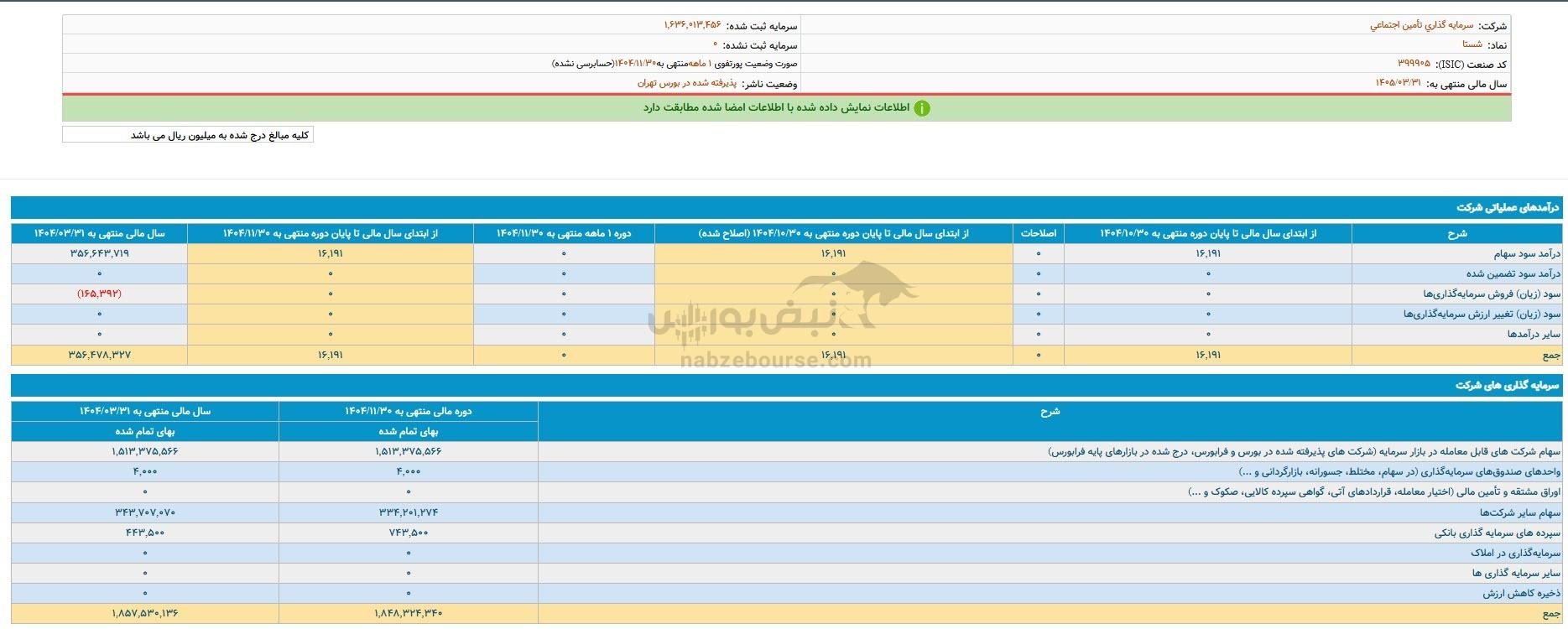Image resolution: width=1568 pixels, height=629 pixels.
Task: Select the درآمدهای عملیاتی شرکت section header
Action: pos(1507,207)
